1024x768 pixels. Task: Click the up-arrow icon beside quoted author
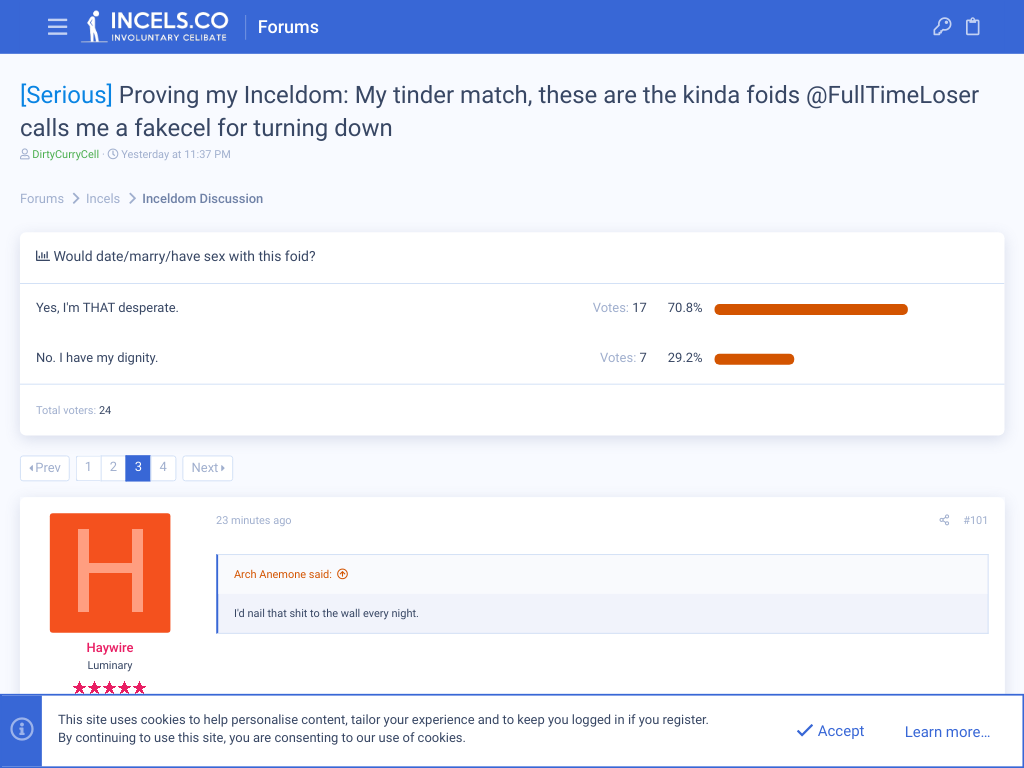[343, 574]
